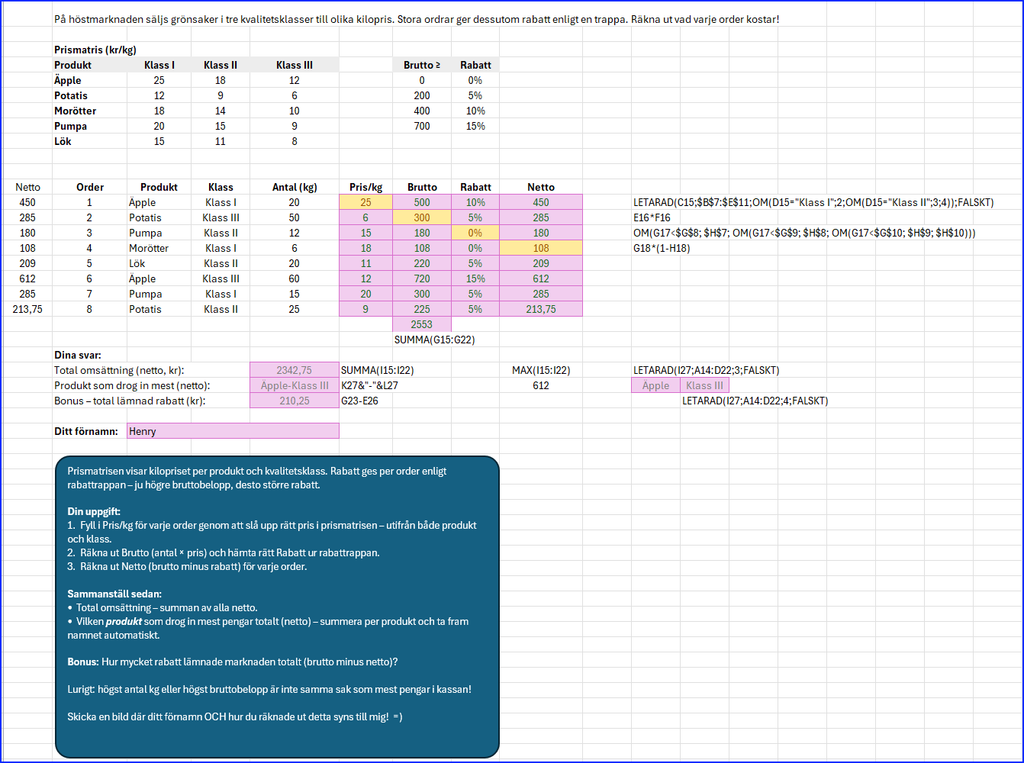Viewport: 1024px width, 763px height.
Task: Click the Pumpa row label in the price matrix
Action: tap(71, 126)
